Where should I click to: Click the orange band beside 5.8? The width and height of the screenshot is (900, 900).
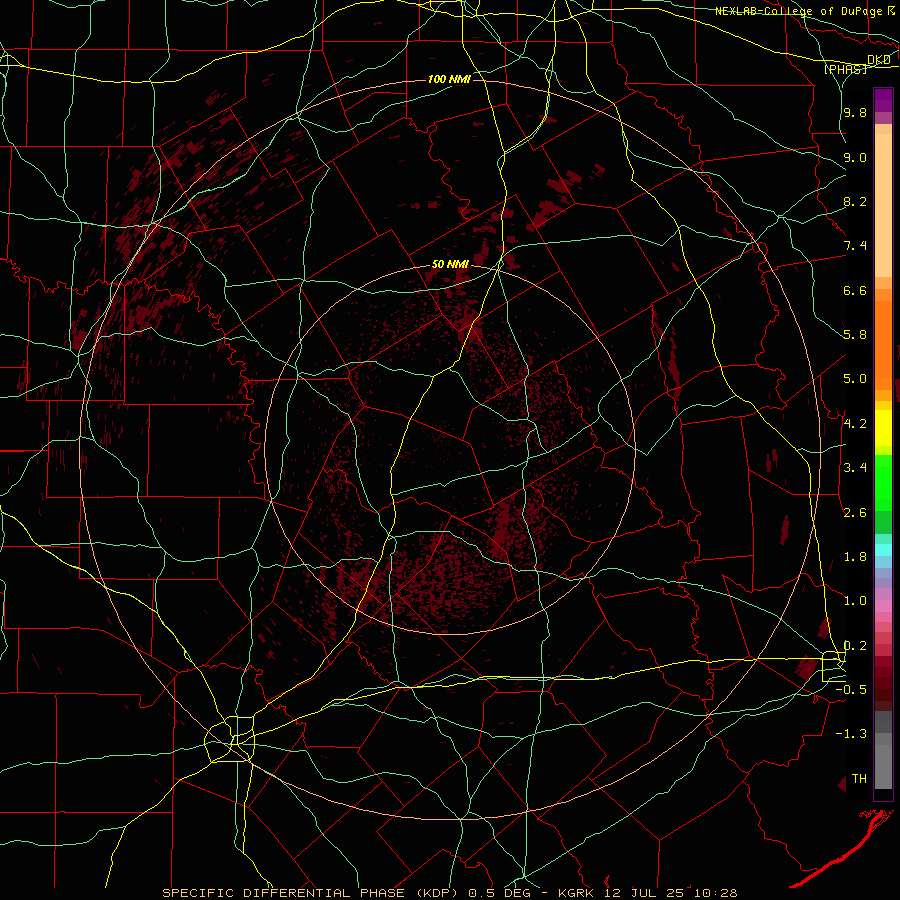[883, 344]
